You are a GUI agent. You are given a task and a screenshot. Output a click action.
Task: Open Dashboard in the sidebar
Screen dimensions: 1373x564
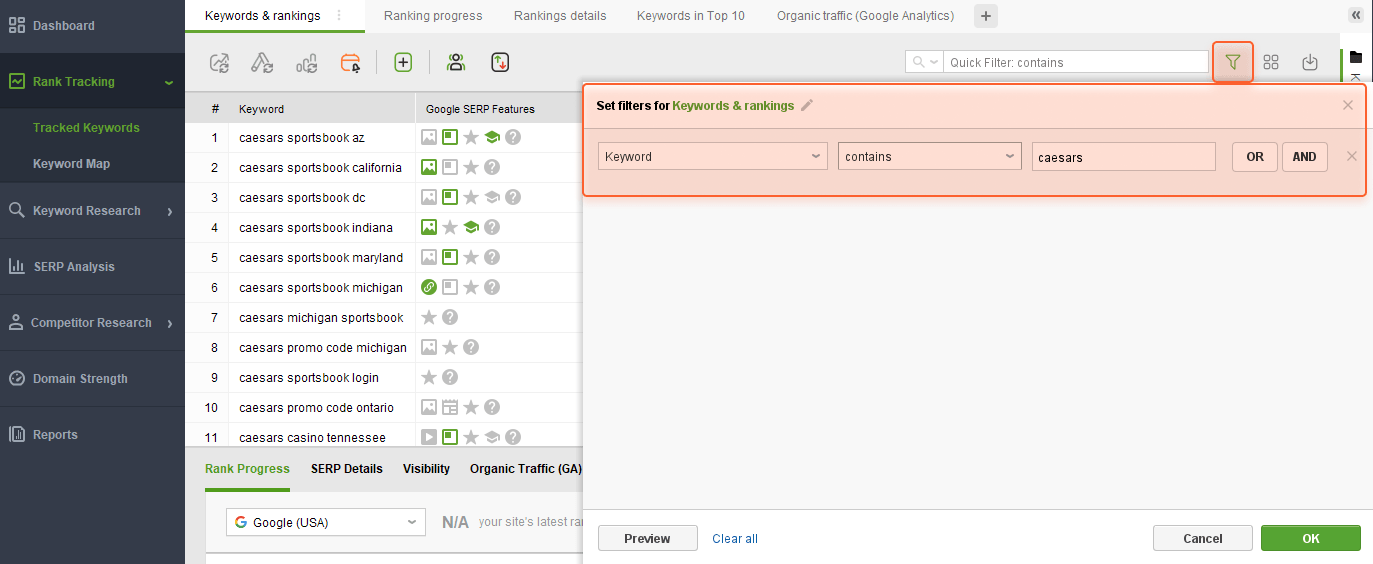pos(92,26)
